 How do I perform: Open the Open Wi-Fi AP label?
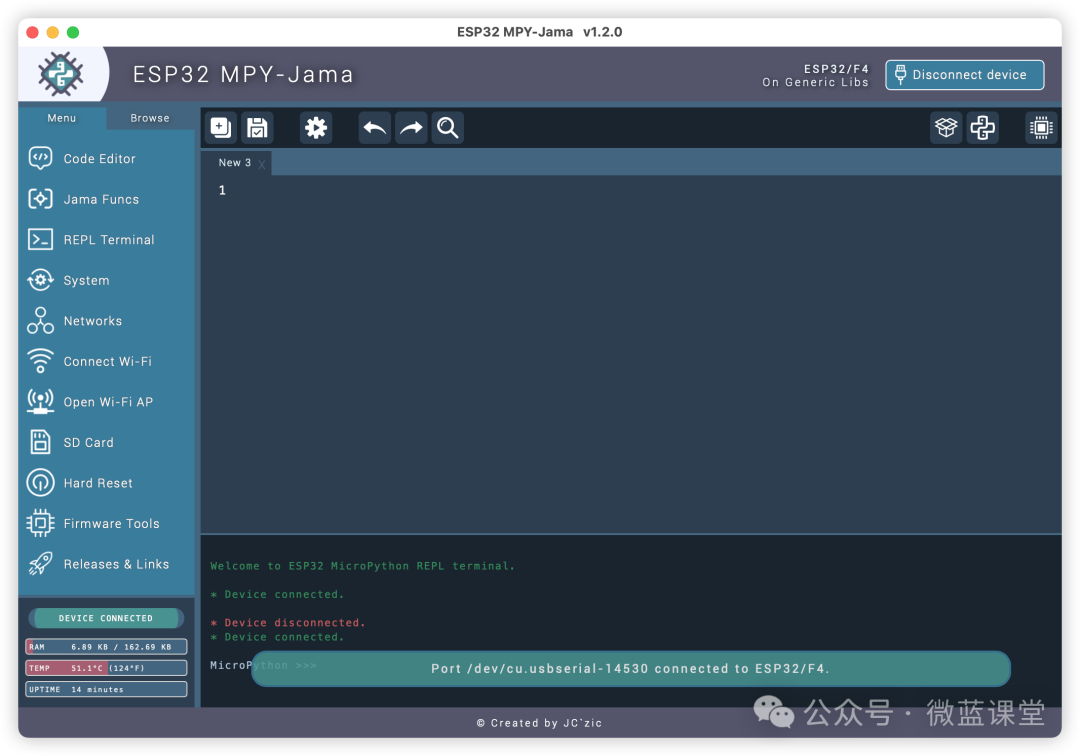point(108,401)
